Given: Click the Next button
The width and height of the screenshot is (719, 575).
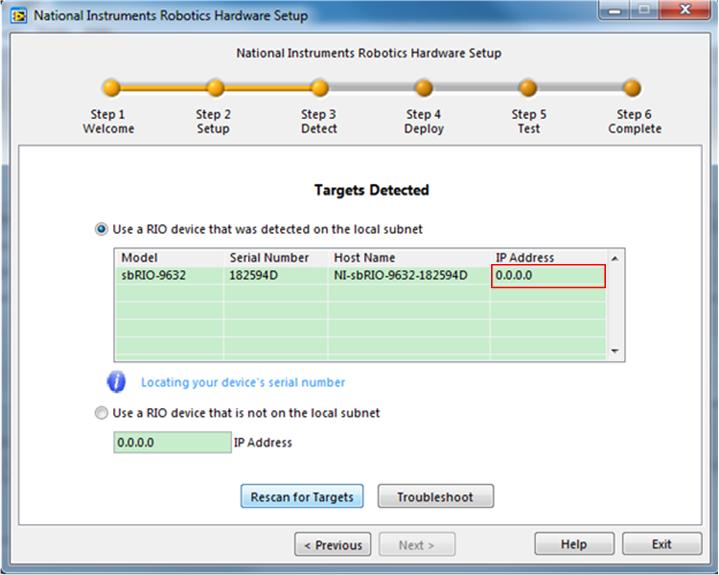Looking at the screenshot, I should (417, 545).
